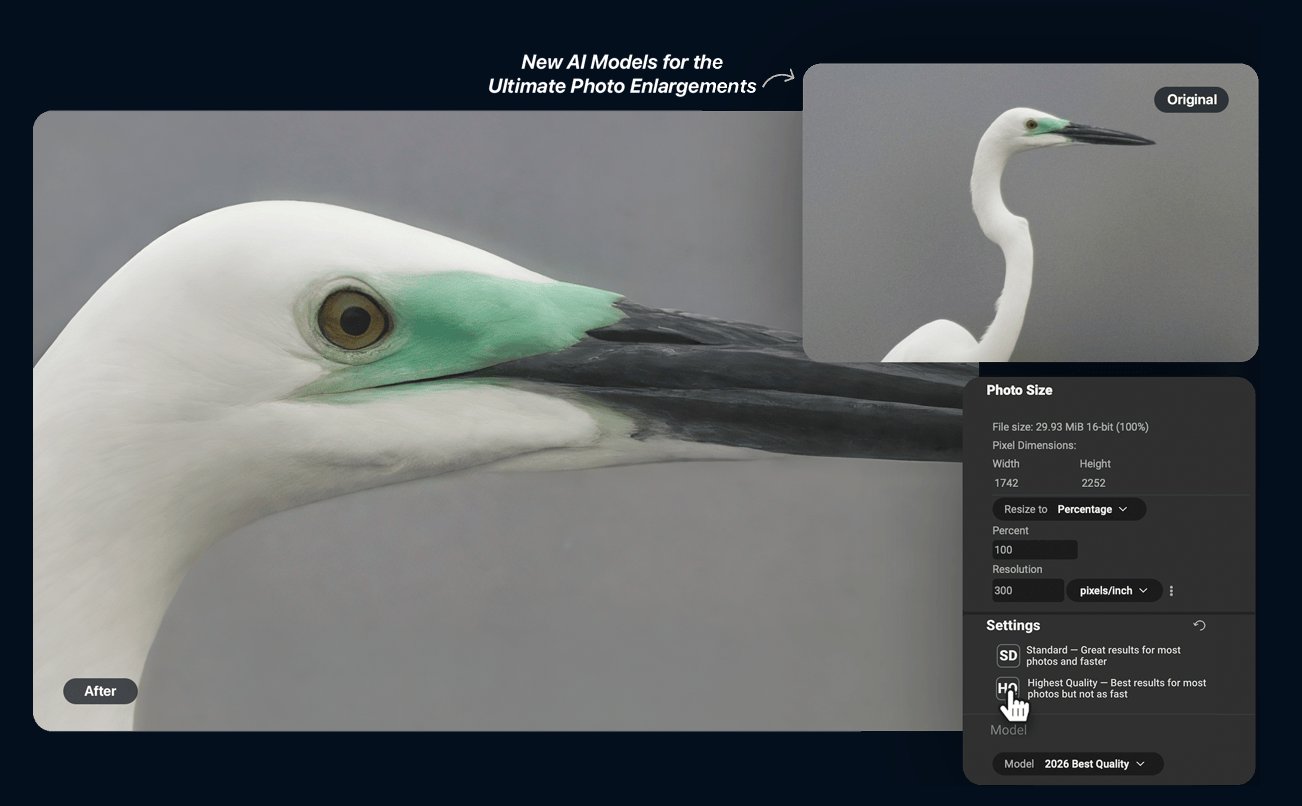Screen dimensions: 1302x806
Task: Click the New AI Models headline text
Action: 622,74
